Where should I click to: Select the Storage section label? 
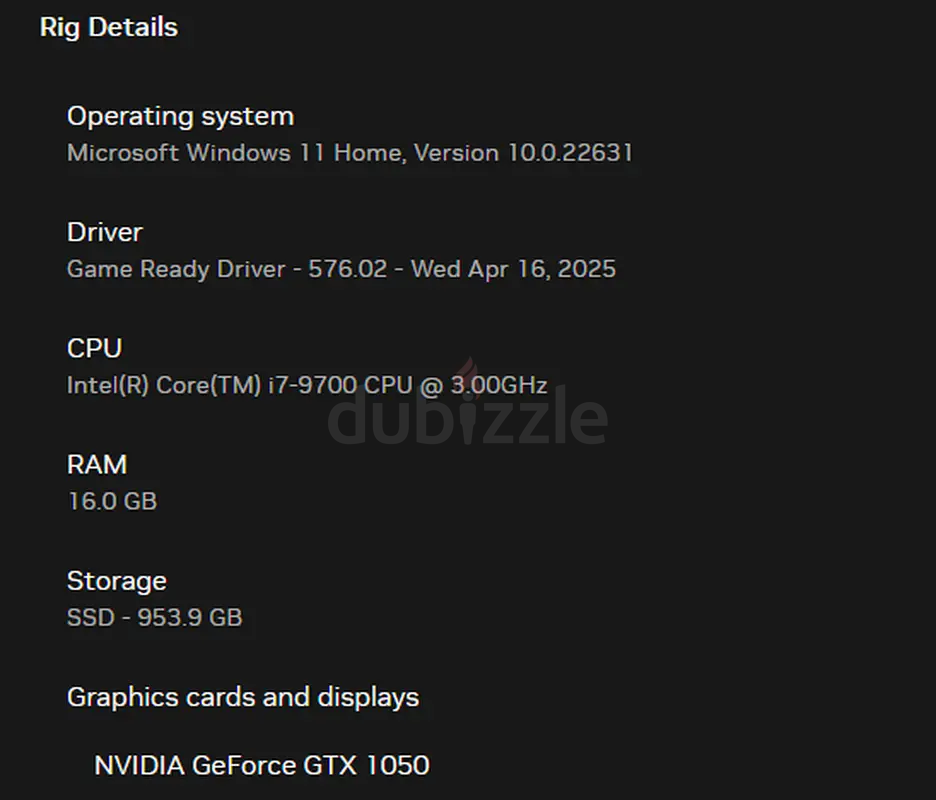[116, 581]
